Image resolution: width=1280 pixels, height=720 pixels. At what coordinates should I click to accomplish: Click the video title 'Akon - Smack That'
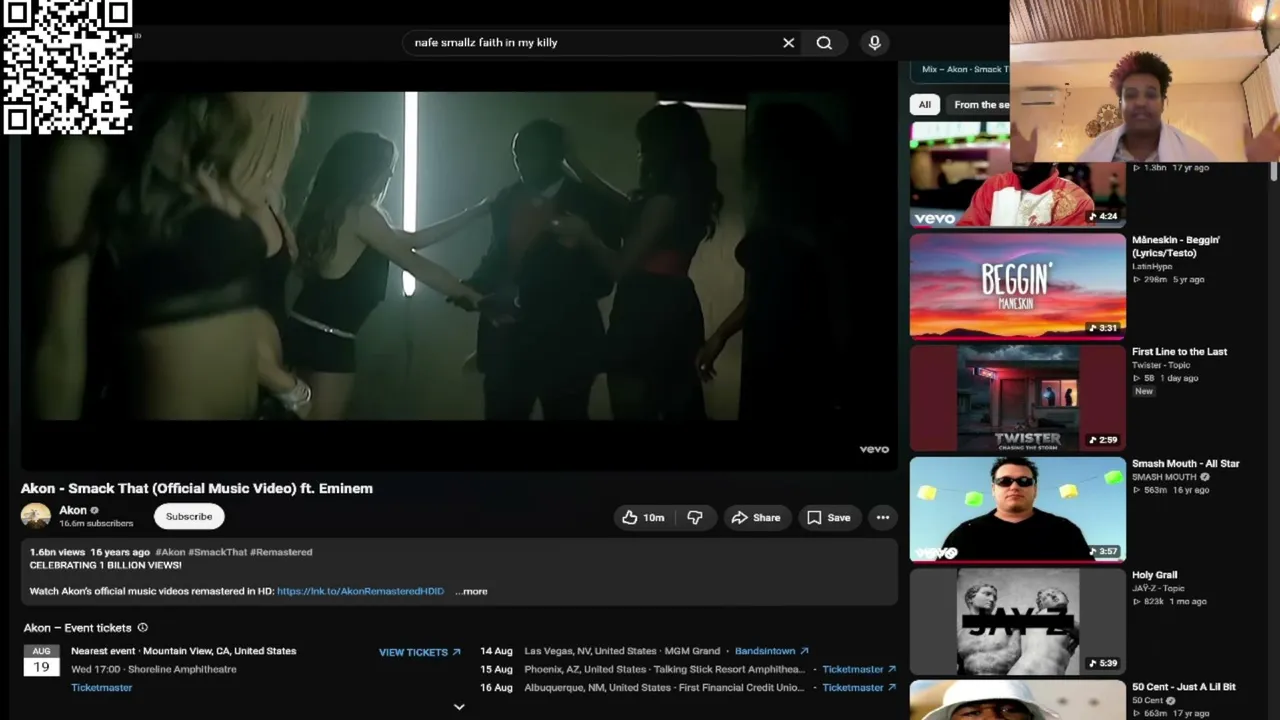coord(197,488)
